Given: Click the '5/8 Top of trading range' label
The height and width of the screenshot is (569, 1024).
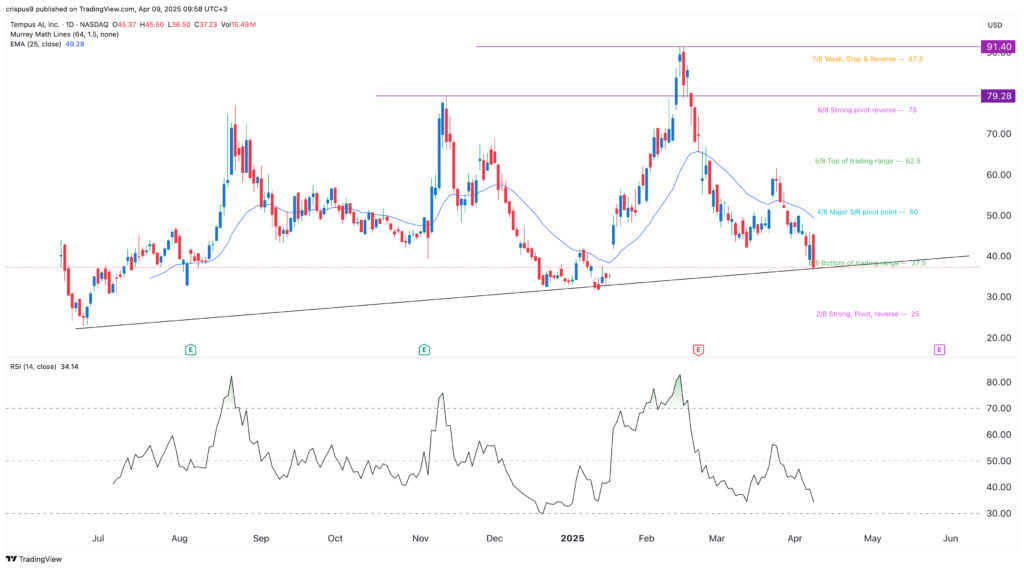Looking at the screenshot, I should (867, 161).
